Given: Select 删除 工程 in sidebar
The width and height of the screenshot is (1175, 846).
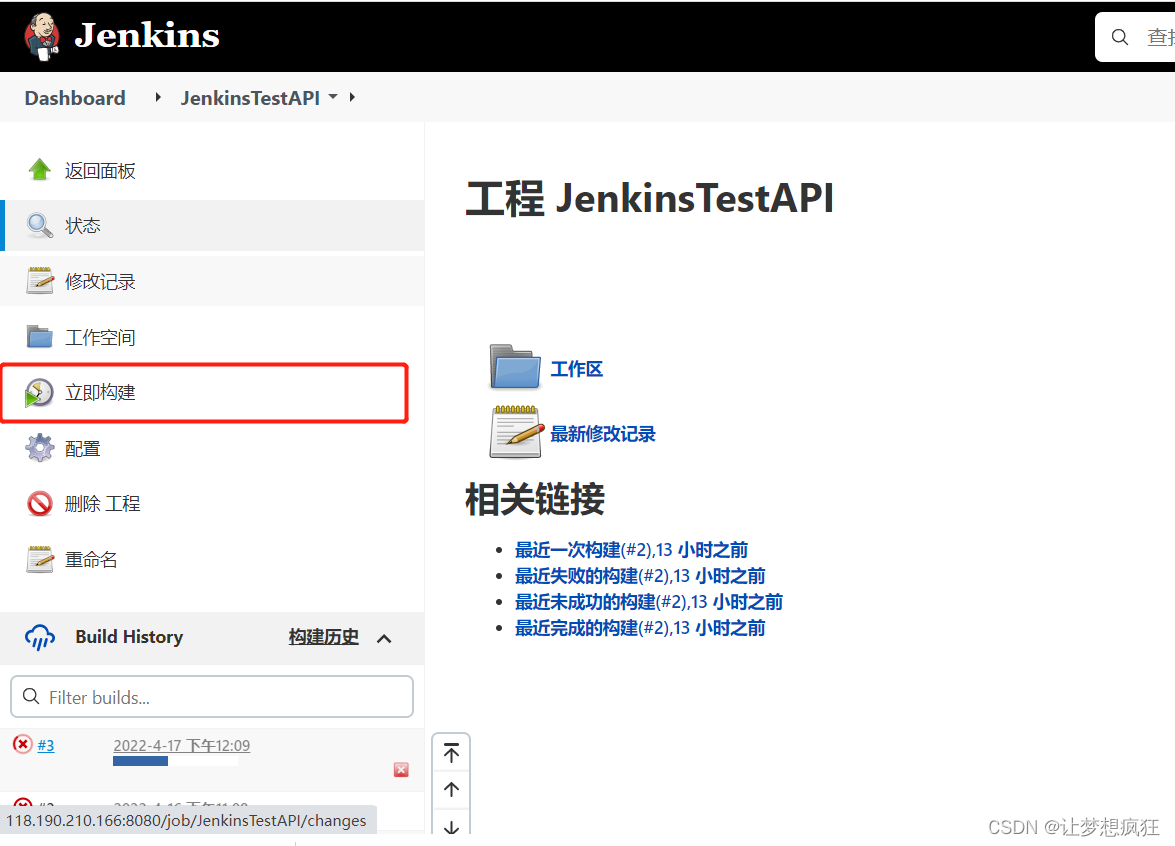Looking at the screenshot, I should click(102, 504).
